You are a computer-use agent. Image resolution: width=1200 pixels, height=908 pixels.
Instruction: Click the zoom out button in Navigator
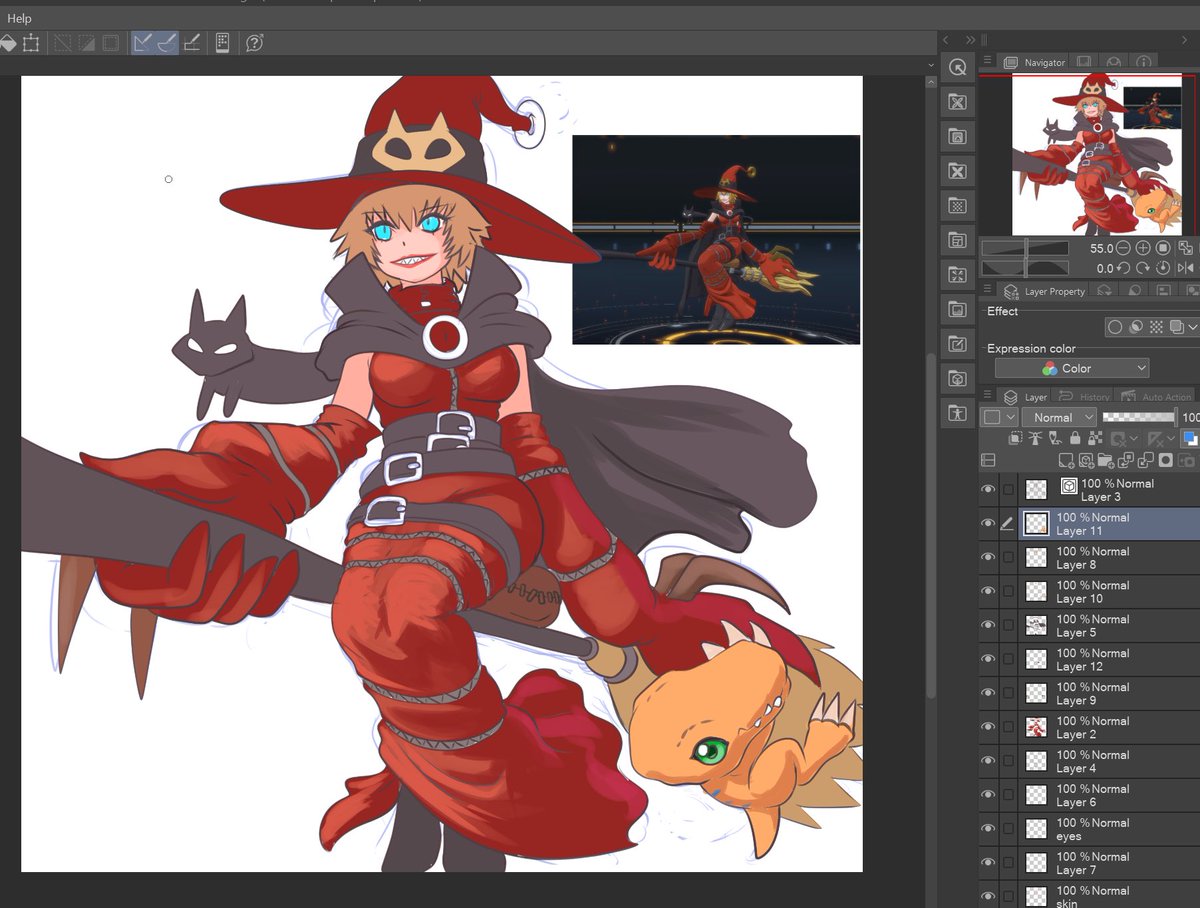1124,247
